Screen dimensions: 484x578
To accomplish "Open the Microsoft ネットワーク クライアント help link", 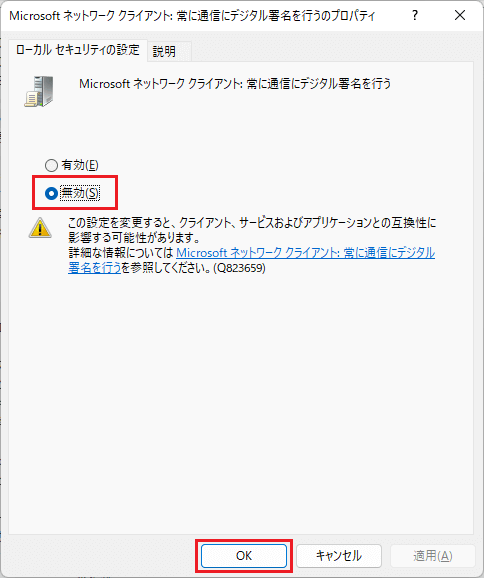I will click(306, 253).
